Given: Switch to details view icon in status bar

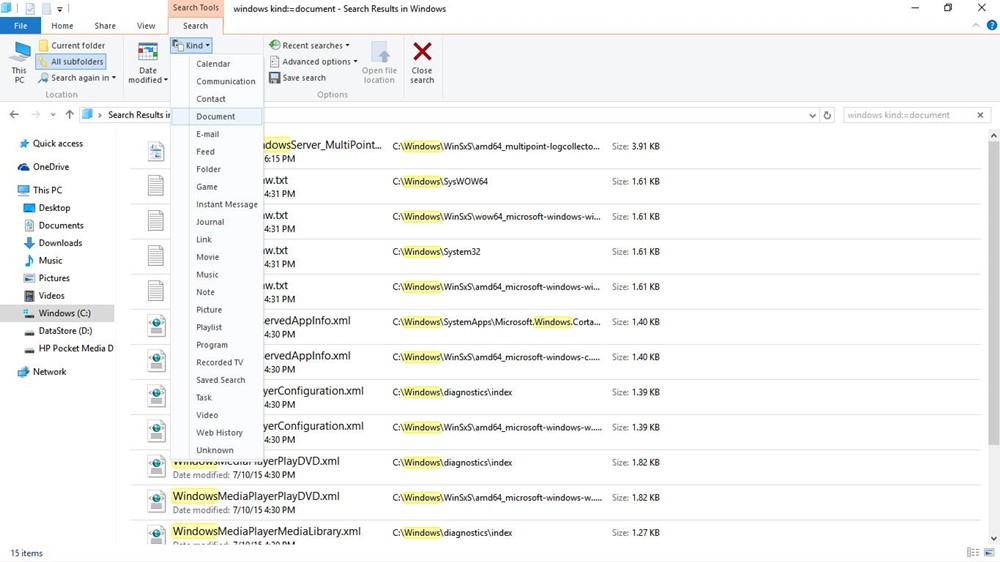Looking at the screenshot, I should (973, 552).
